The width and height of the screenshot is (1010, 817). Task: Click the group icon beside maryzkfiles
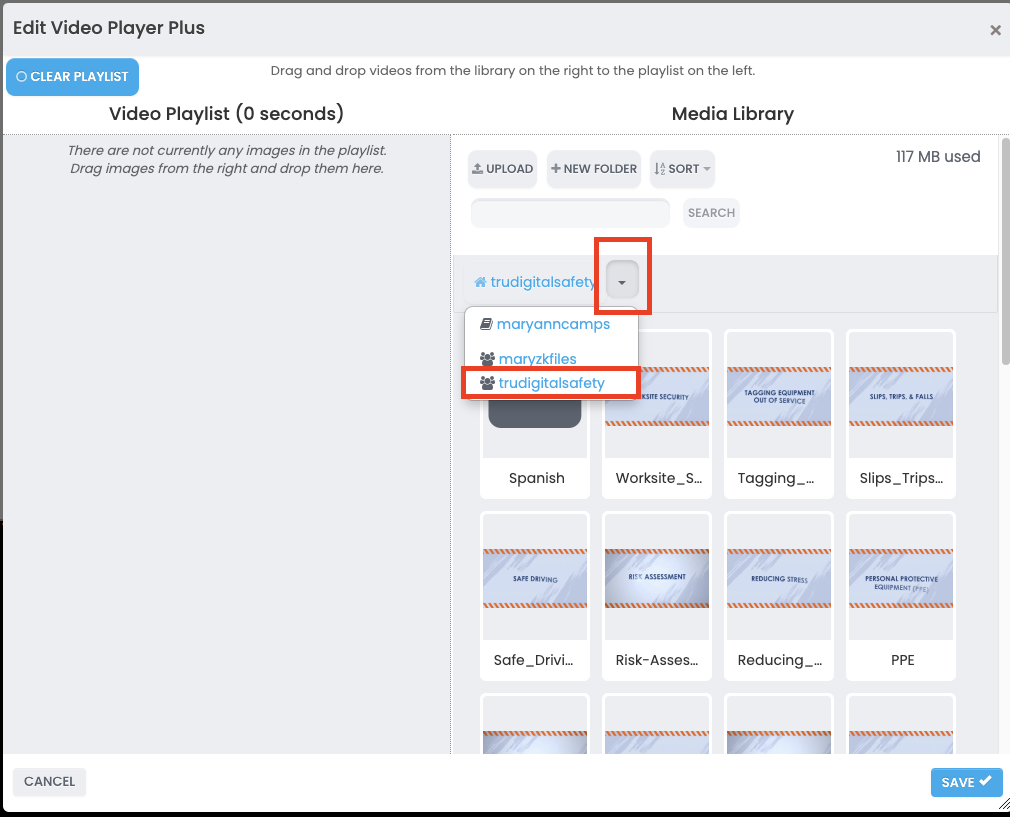click(488, 358)
